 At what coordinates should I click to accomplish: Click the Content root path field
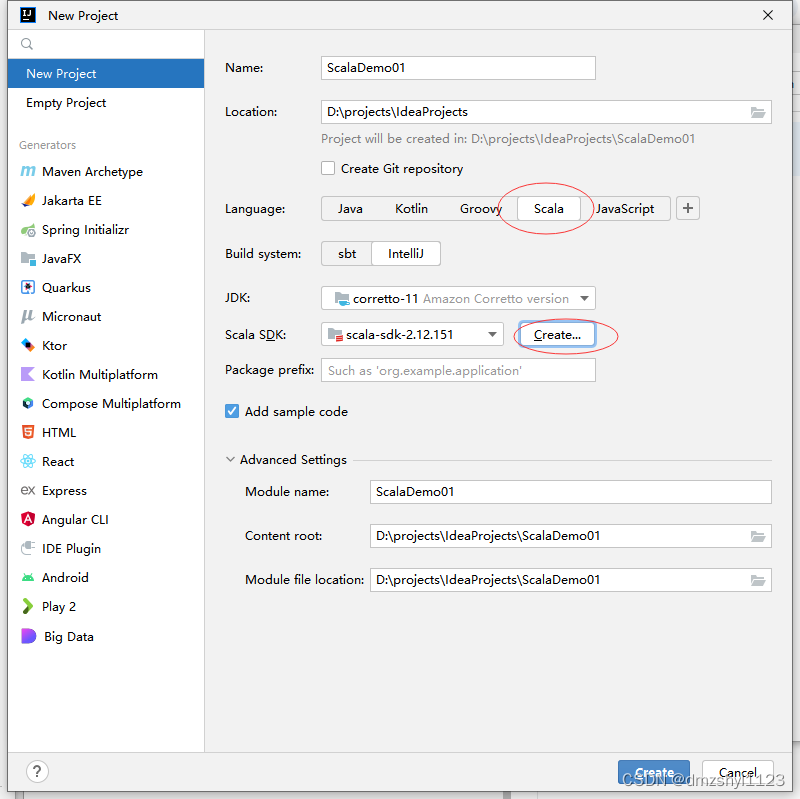click(560, 536)
